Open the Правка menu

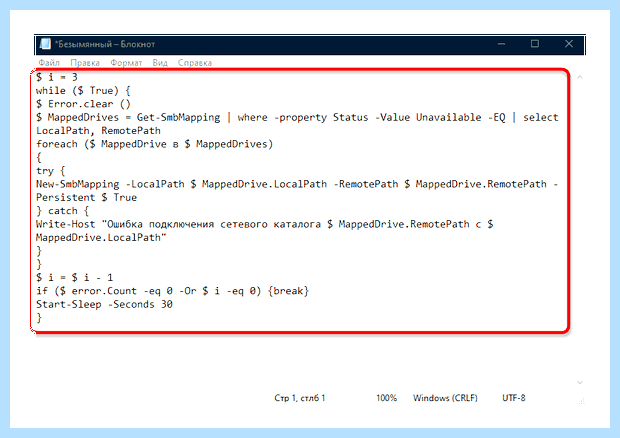coord(85,62)
